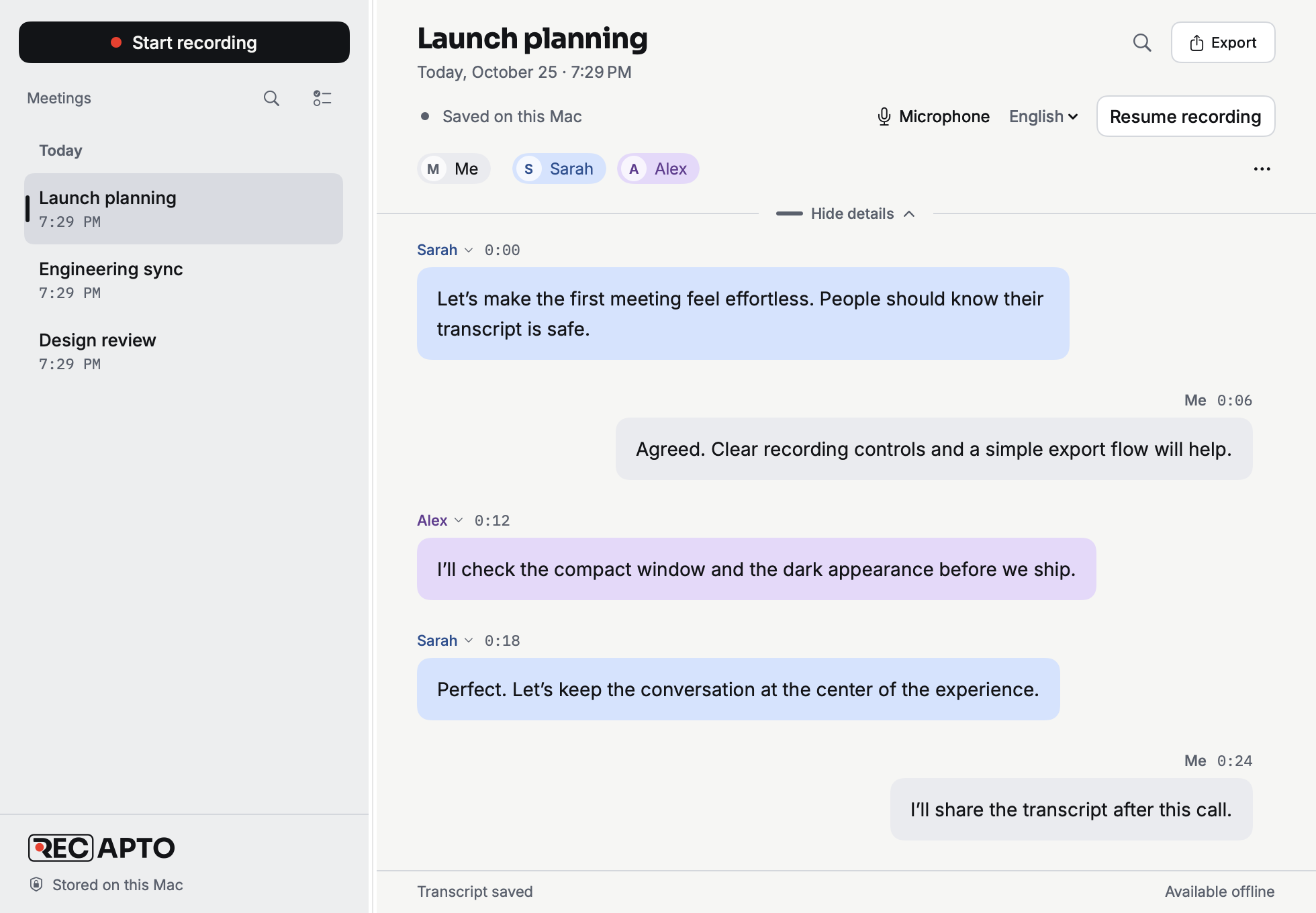This screenshot has height=913, width=1316.
Task: Click the 0:24 timestamp next to Me
Action: (1235, 761)
